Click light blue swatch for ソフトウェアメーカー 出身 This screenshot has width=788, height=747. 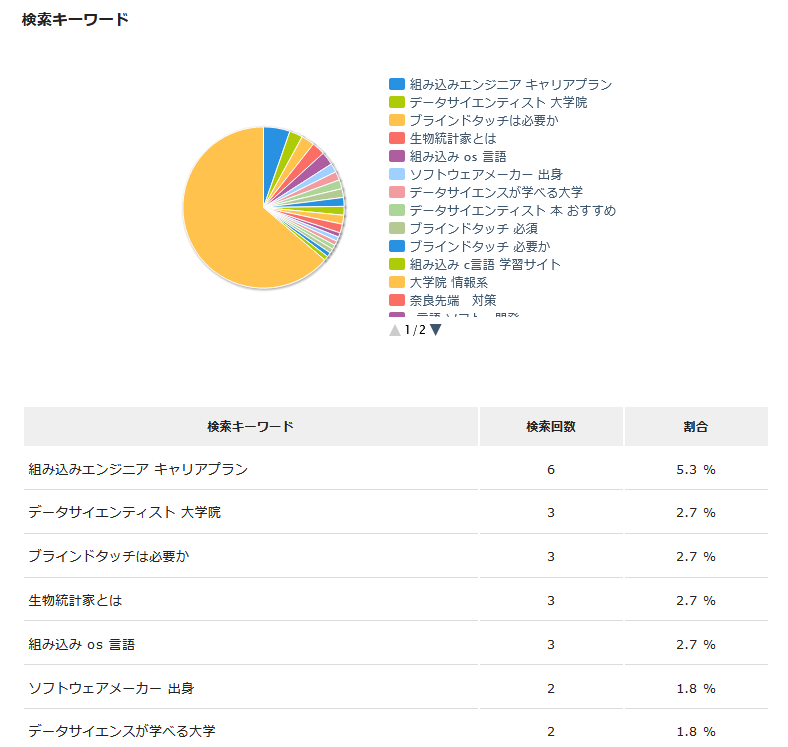coord(397,174)
